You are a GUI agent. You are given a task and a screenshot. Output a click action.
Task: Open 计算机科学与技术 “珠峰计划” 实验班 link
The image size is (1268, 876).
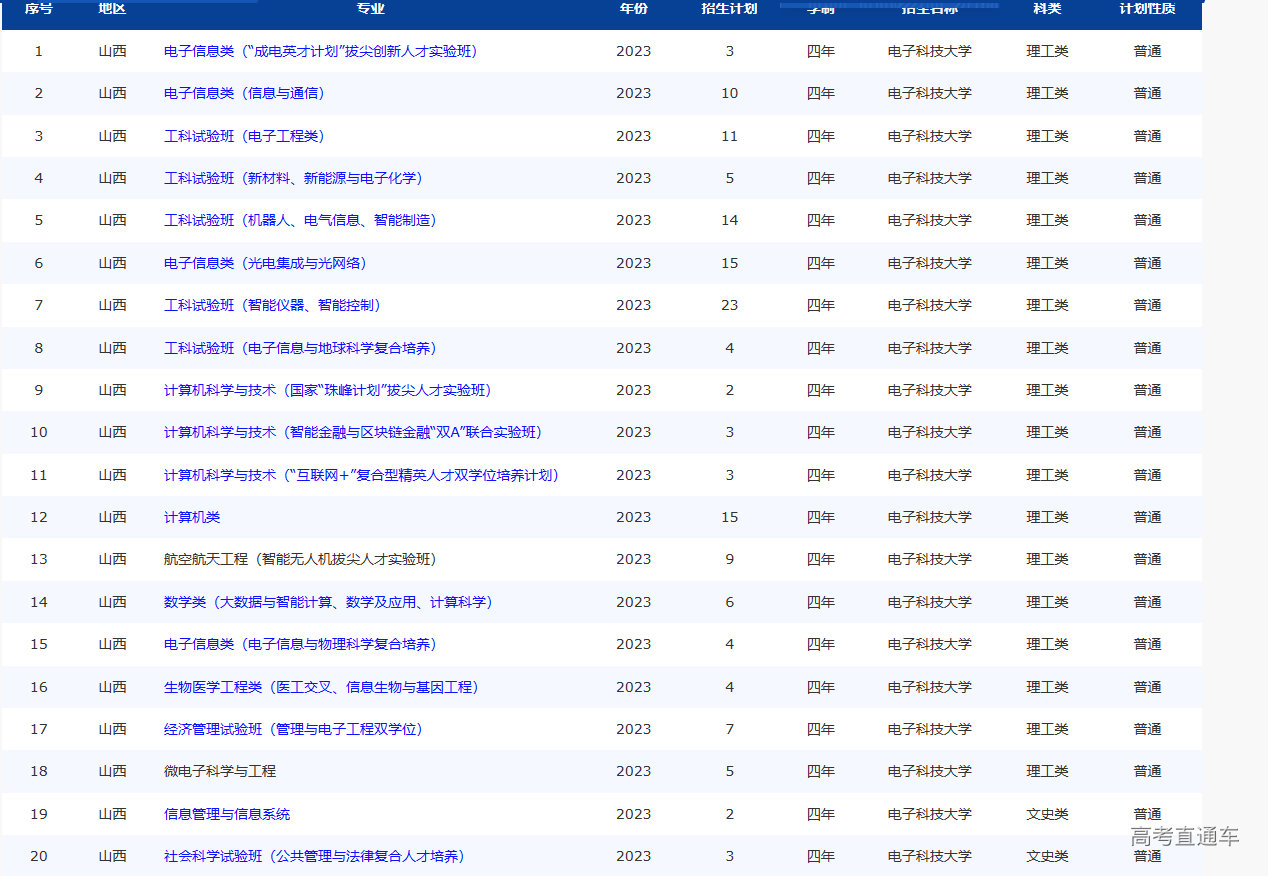327,390
